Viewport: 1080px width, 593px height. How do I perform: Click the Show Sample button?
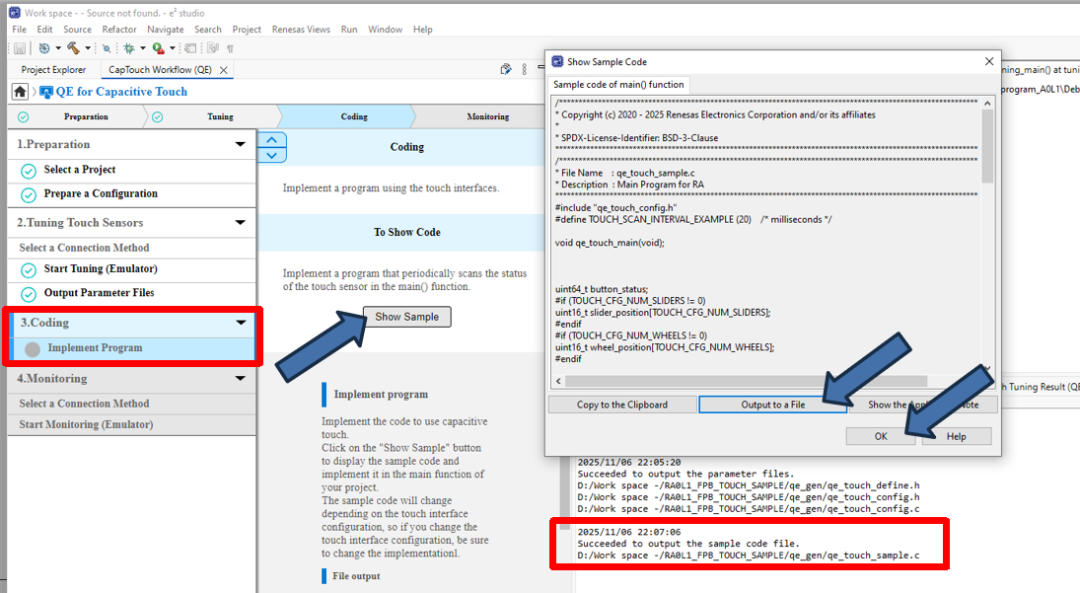[407, 317]
